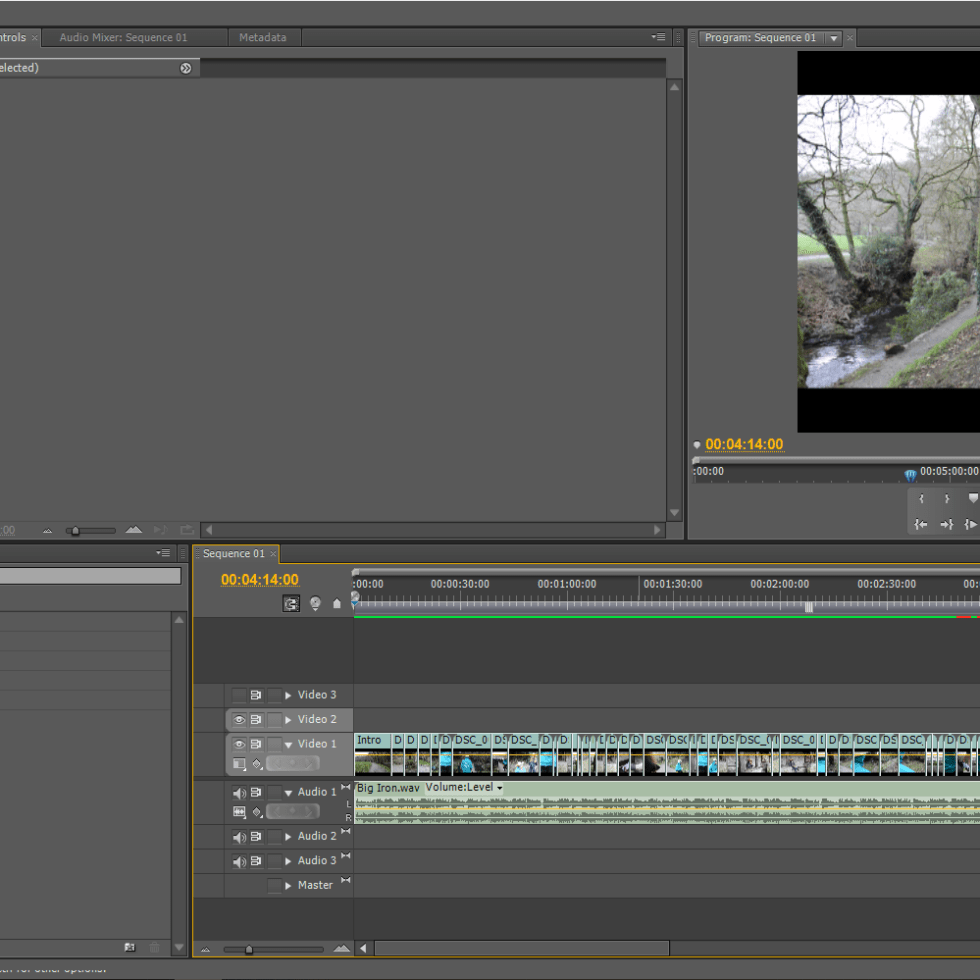Open the Metadata tab

point(262,38)
